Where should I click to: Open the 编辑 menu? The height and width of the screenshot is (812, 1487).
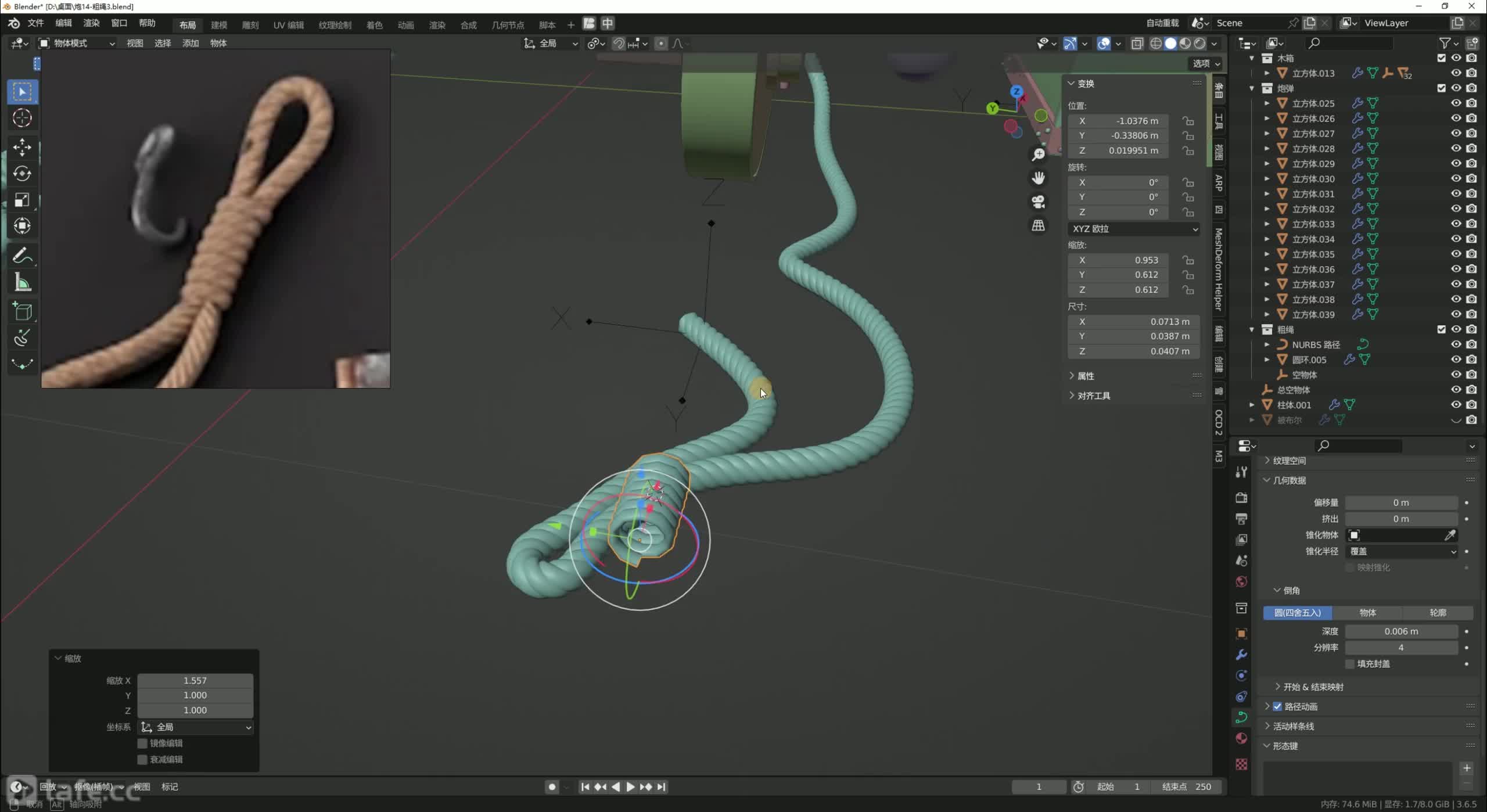point(63,23)
